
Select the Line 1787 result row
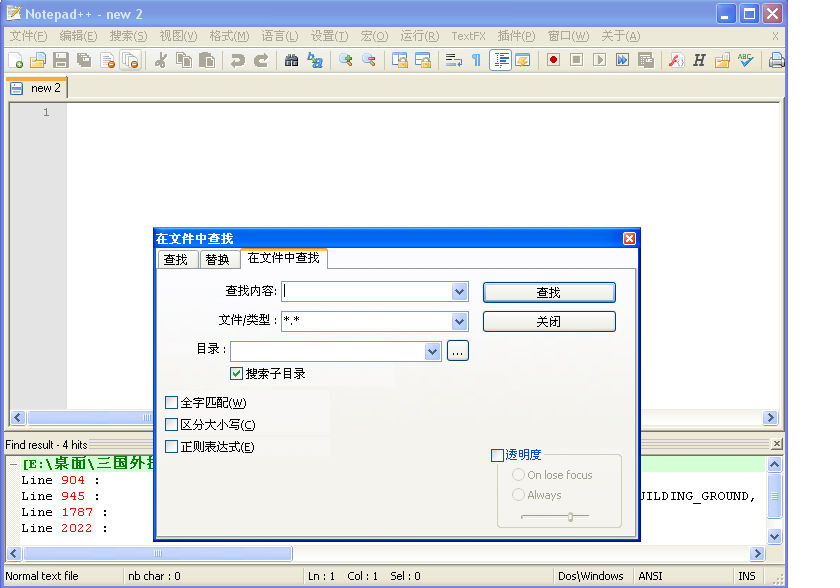64,512
